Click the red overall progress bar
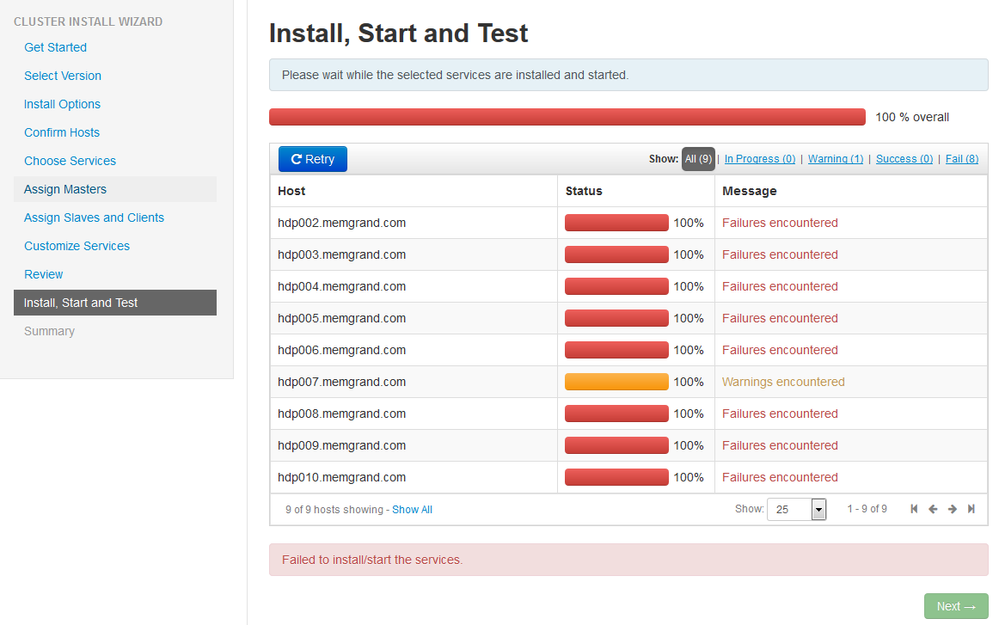Screen dimensions: 999x625 [567, 117]
